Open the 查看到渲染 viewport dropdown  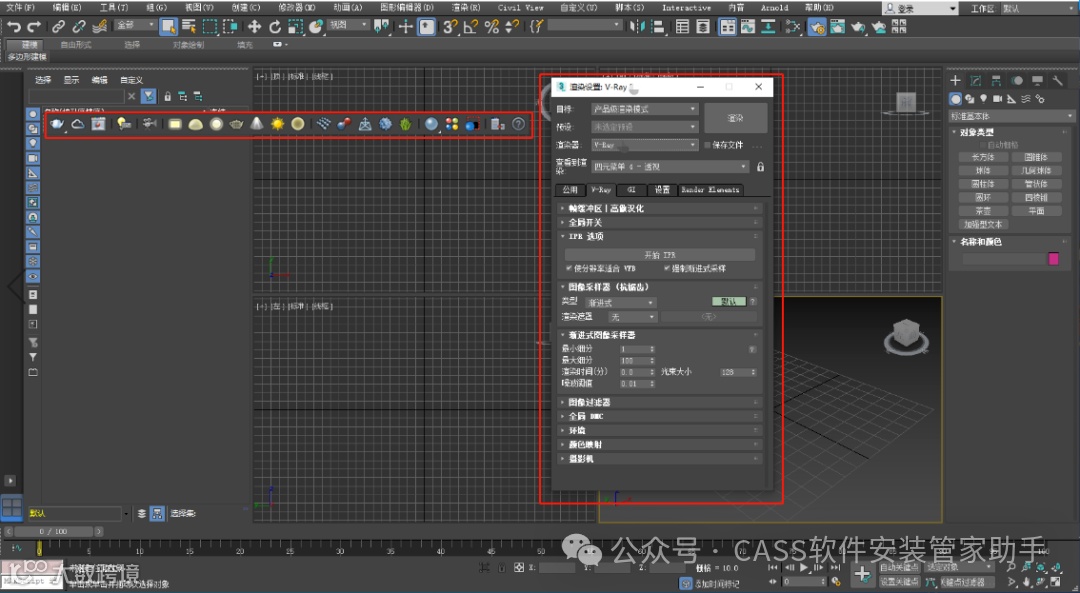(x=669, y=167)
